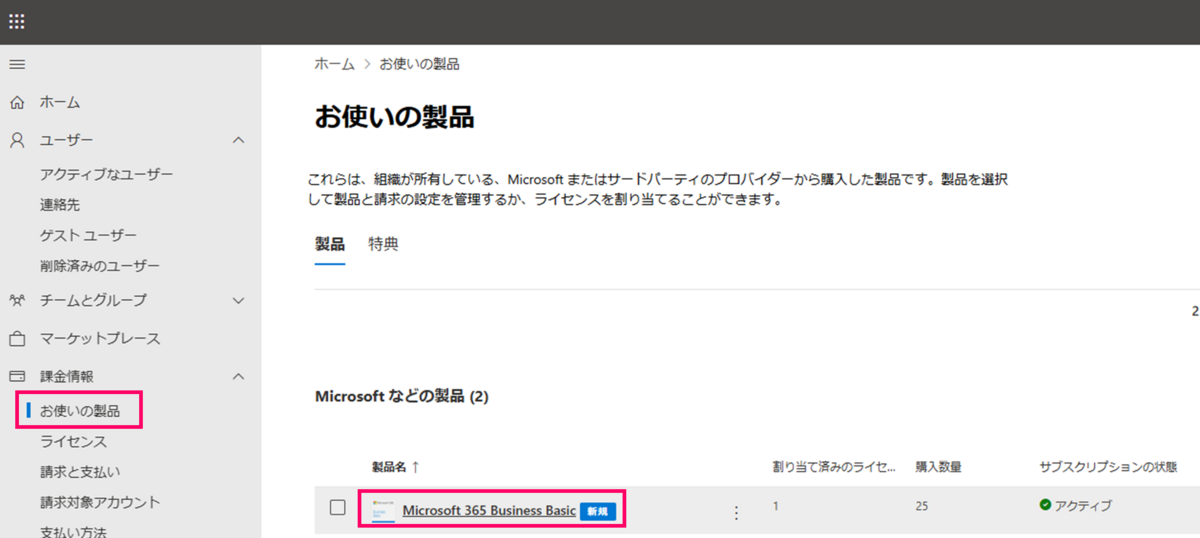Click the サブスクリプションの状態 column header
The image size is (1200, 538).
click(x=1108, y=467)
